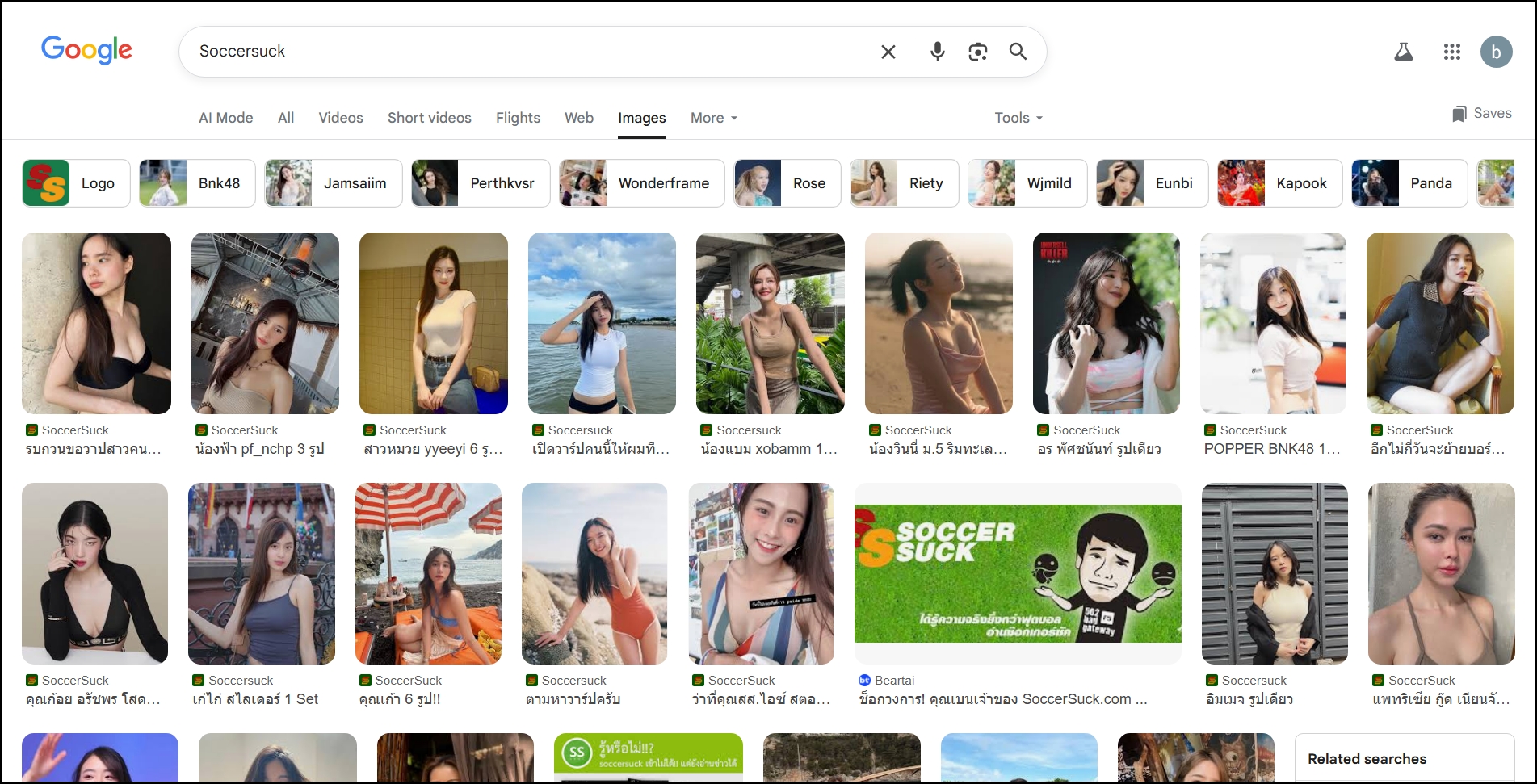The height and width of the screenshot is (784, 1537).
Task: Switch to AI Mode tab
Action: (x=225, y=118)
